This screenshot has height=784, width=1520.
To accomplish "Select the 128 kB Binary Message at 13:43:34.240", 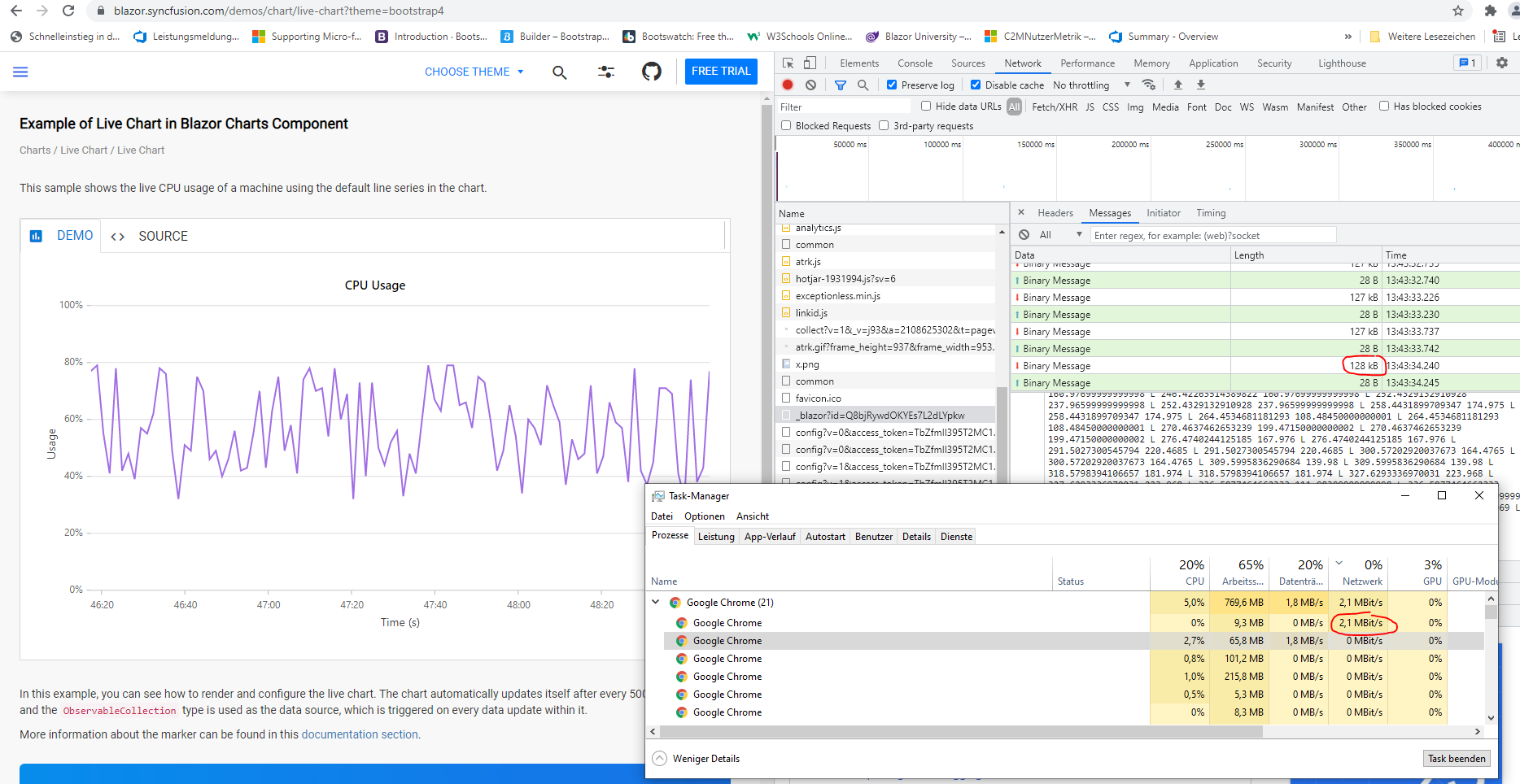I will click(1264, 365).
